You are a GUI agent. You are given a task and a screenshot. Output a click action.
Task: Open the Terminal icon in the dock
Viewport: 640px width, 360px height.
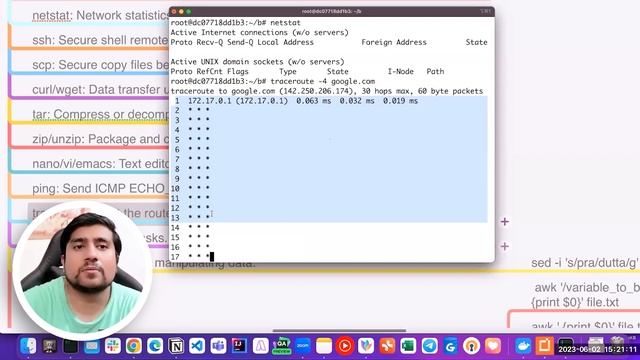[71, 346]
